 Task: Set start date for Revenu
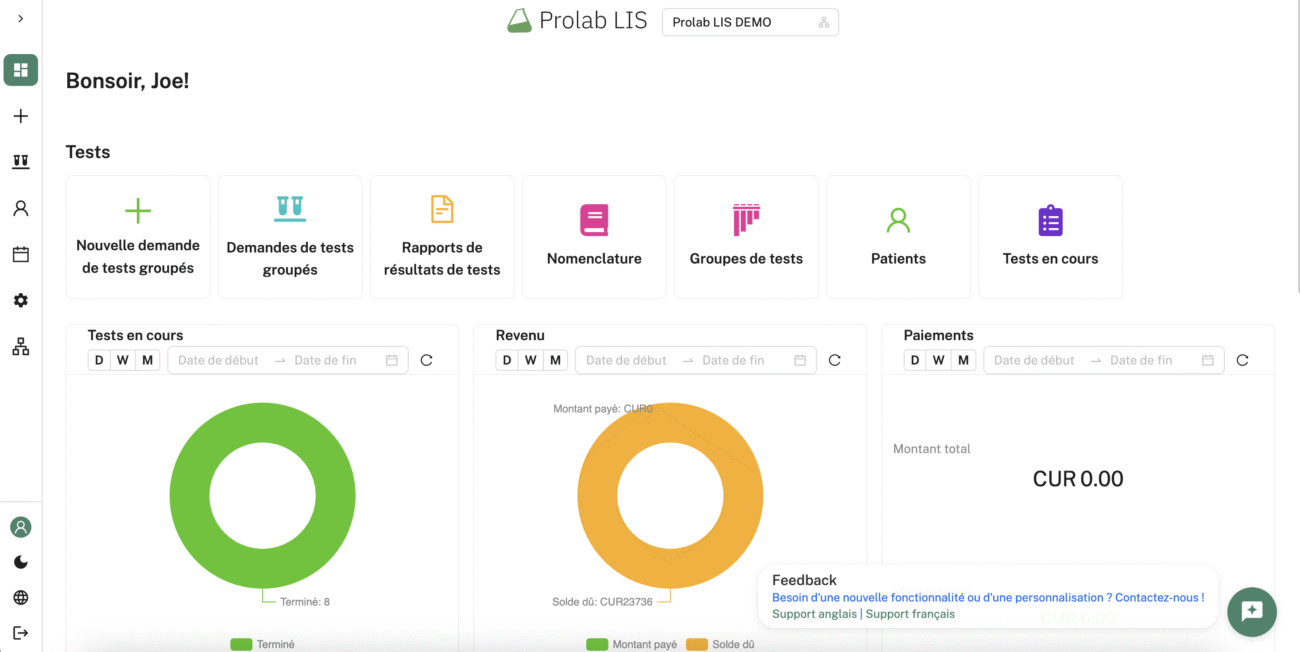626,360
